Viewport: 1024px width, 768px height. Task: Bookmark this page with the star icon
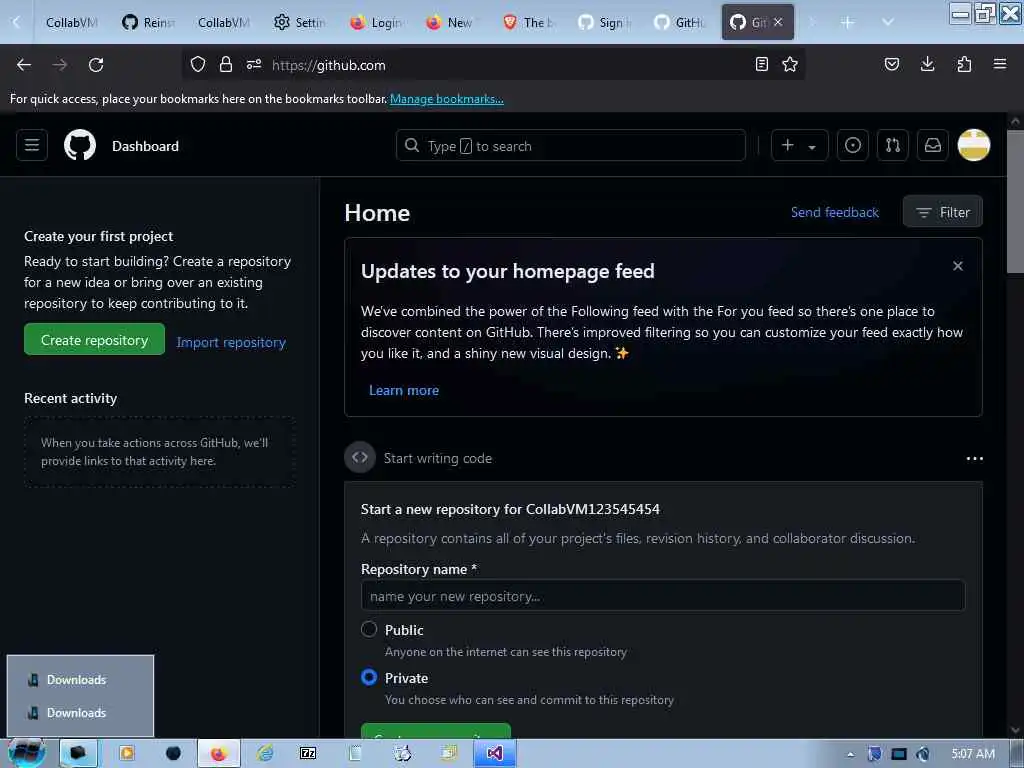[x=790, y=64]
